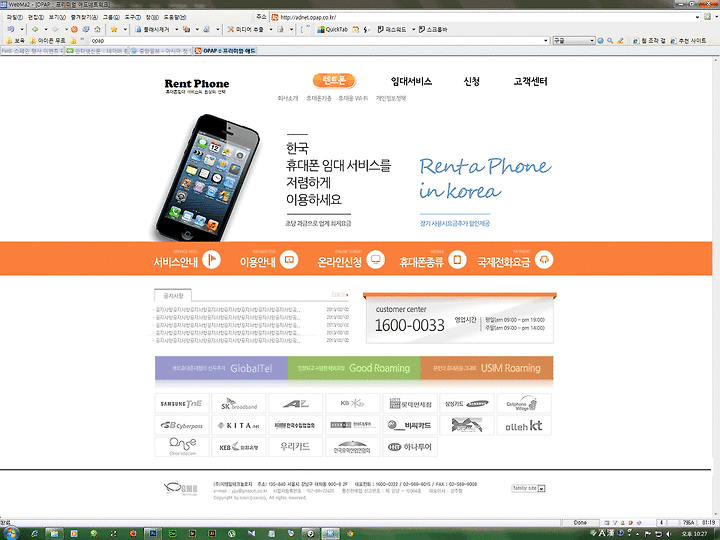The height and width of the screenshot is (540, 720).
Task: Click the KITA.net partner logo
Action: click(x=239, y=425)
